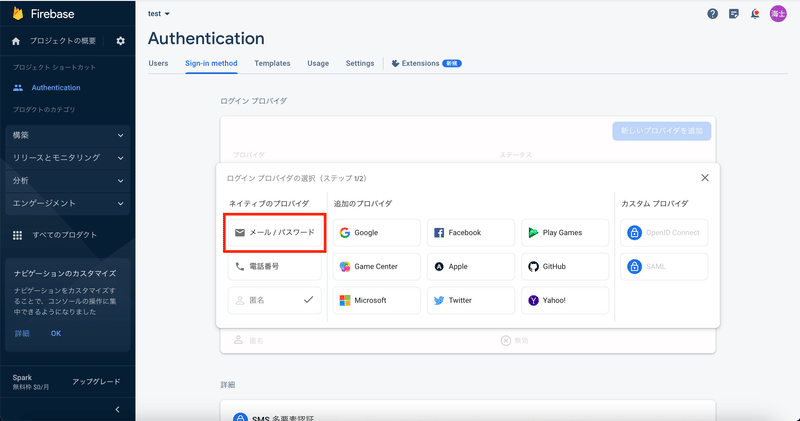Click the mail envelope icon

coord(240,233)
